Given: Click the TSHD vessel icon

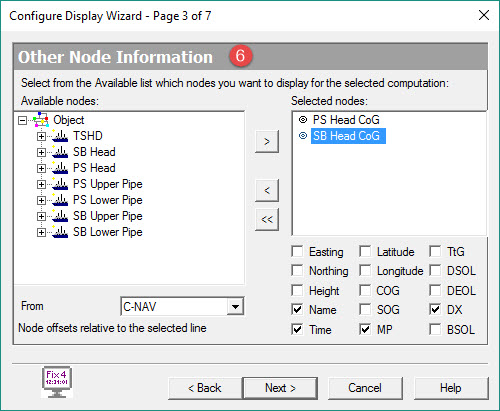Looking at the screenshot, I should click(x=60, y=136).
